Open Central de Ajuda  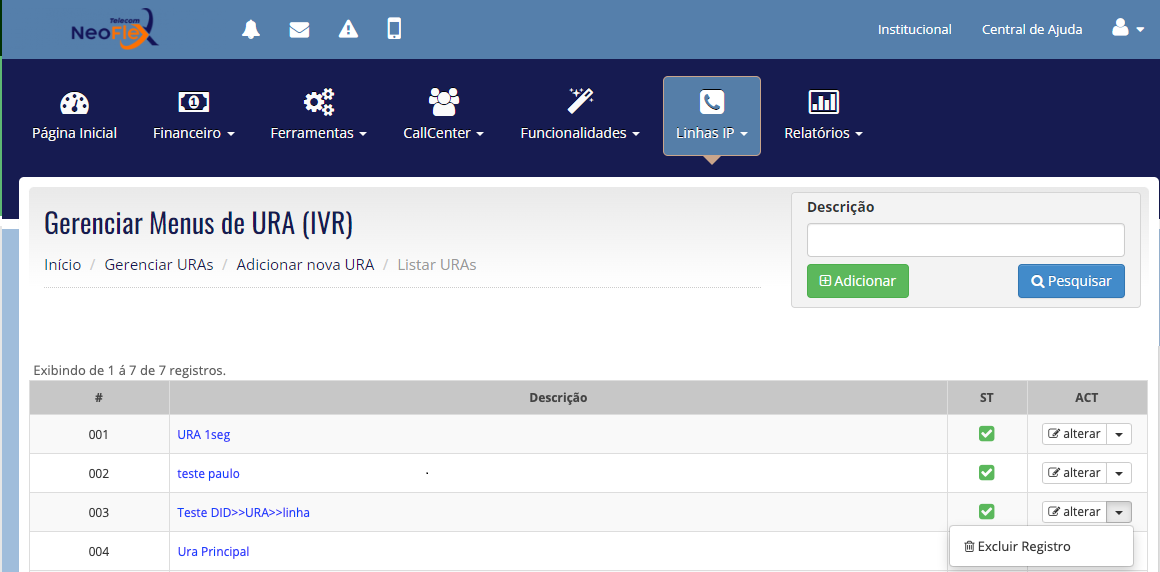[1031, 30]
